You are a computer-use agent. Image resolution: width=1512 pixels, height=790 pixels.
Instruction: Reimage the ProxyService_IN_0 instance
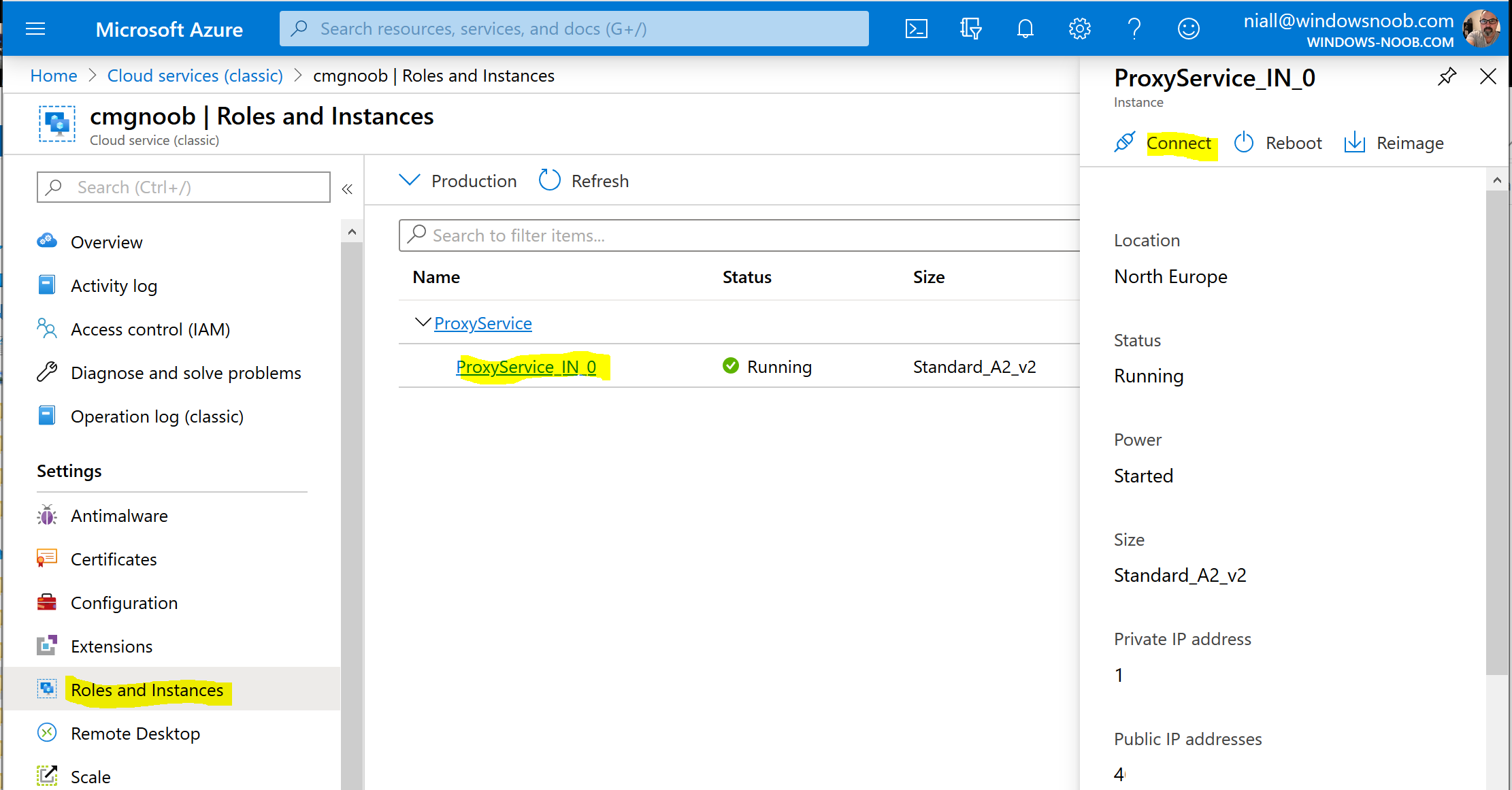1410,143
